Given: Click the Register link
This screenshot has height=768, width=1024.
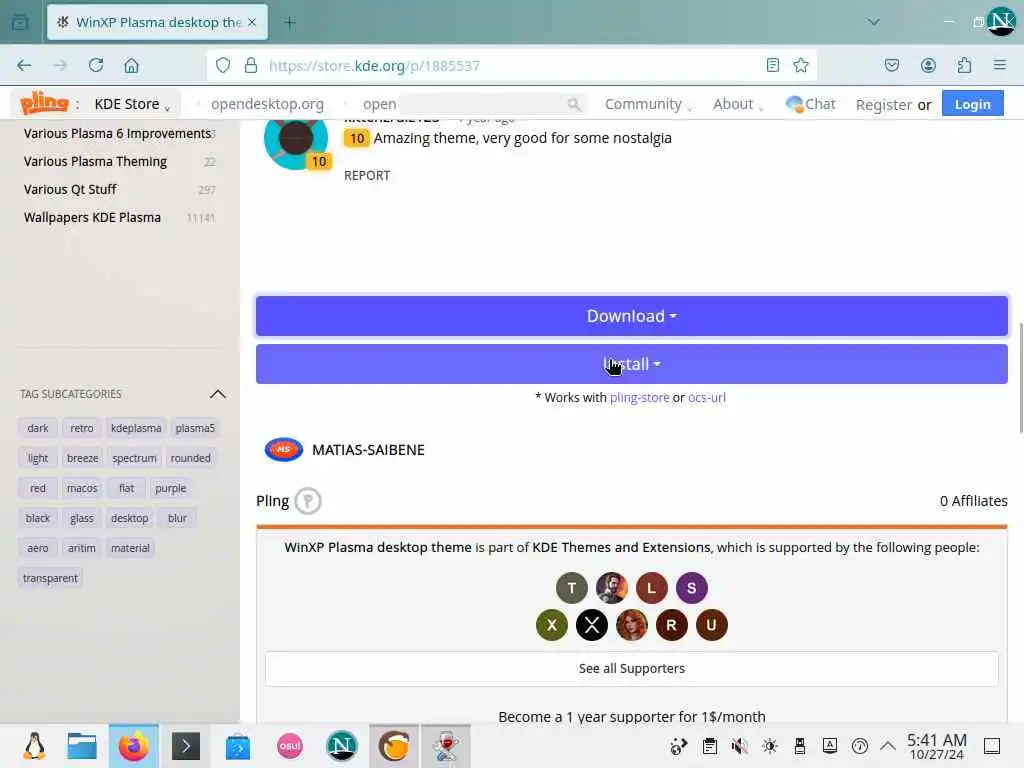Looking at the screenshot, I should 884,104.
